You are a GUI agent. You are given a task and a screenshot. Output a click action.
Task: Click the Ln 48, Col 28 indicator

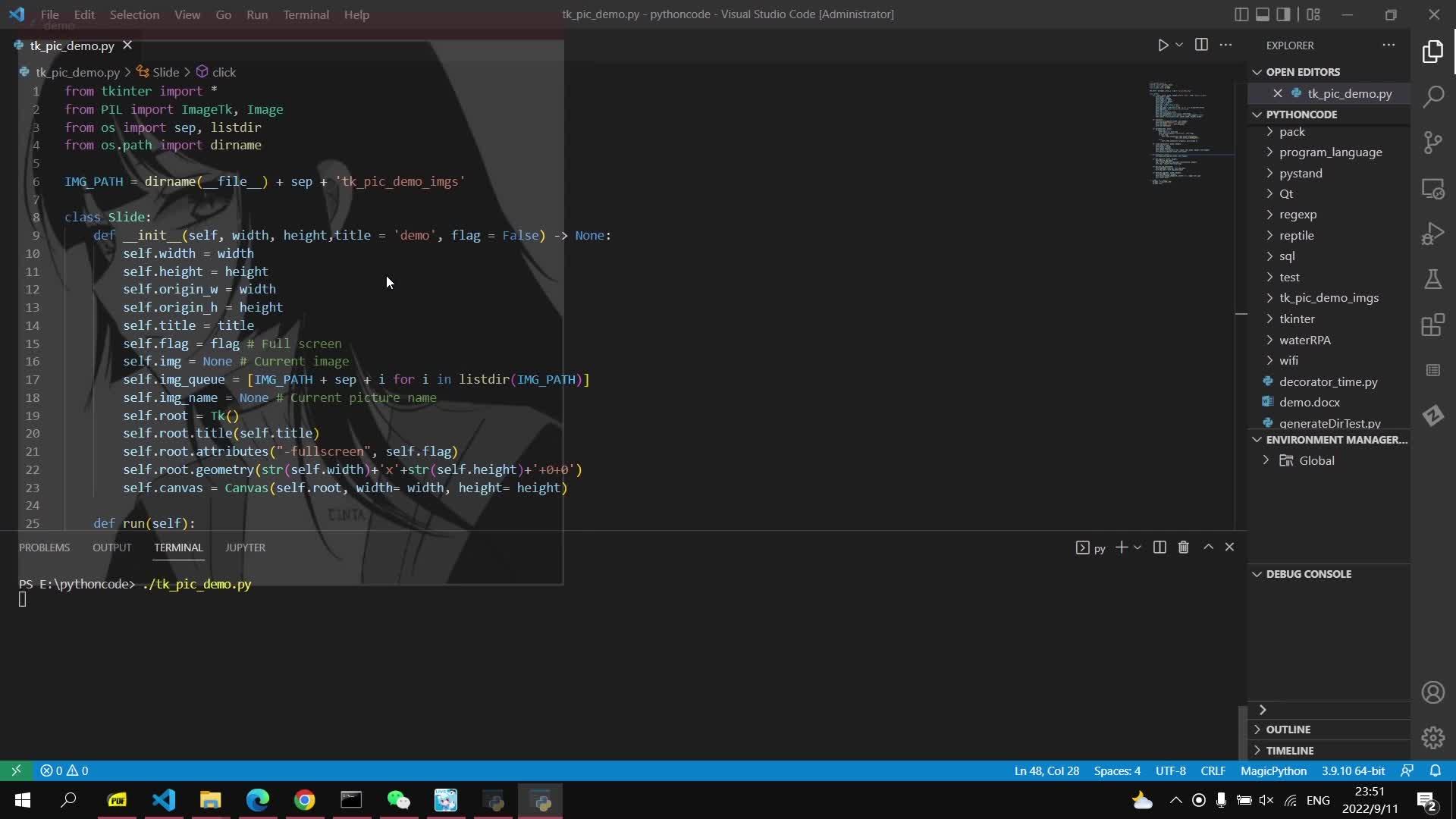[x=1046, y=770]
